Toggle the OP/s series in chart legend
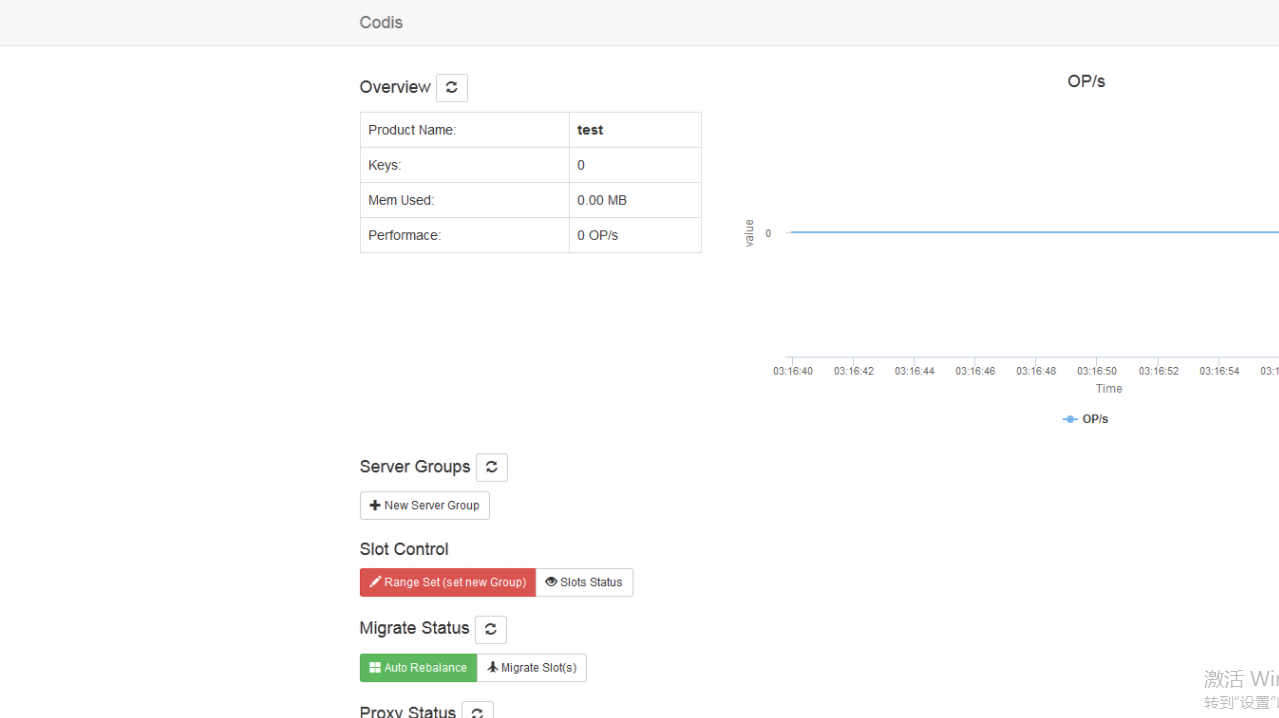 pos(1086,419)
